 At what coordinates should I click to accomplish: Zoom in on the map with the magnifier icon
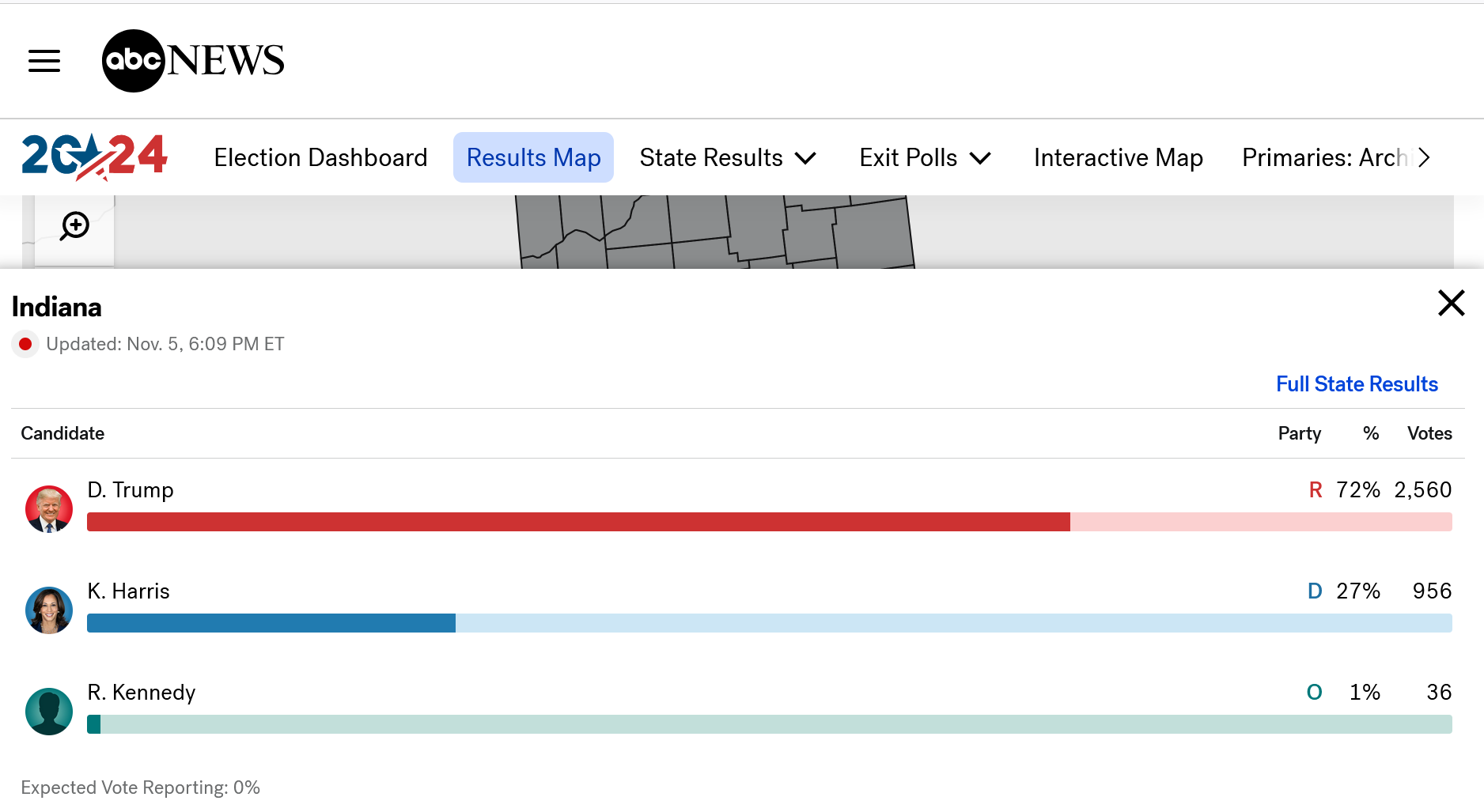click(75, 226)
